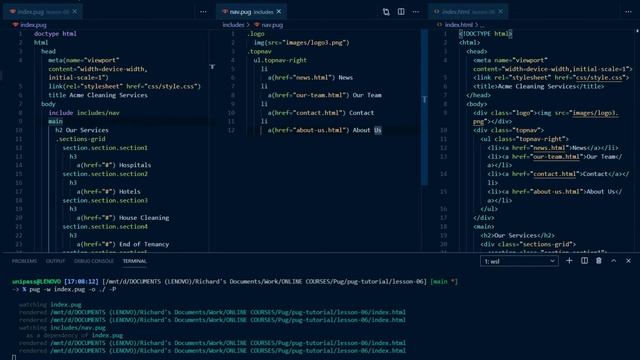Open more actions for the middle editor group

click(416, 12)
